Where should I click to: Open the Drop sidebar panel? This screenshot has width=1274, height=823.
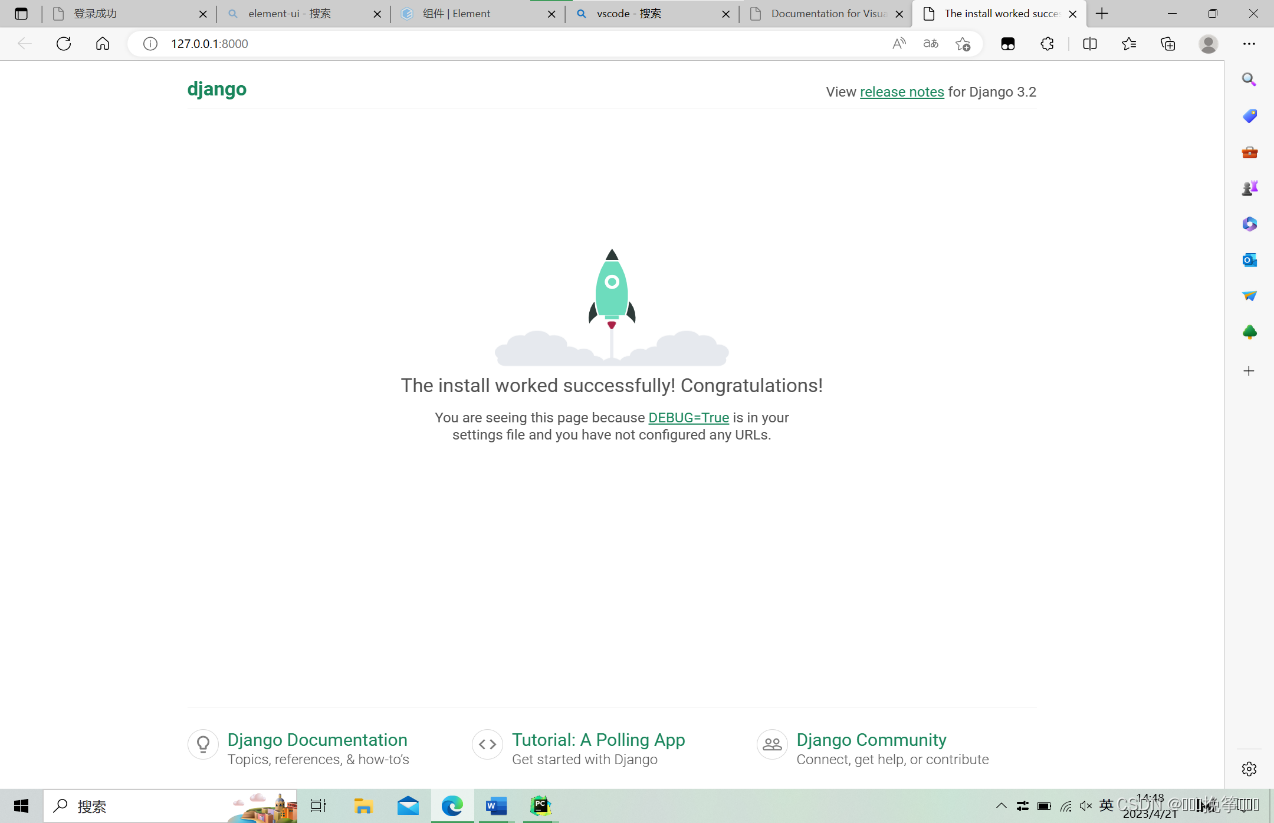(1249, 295)
